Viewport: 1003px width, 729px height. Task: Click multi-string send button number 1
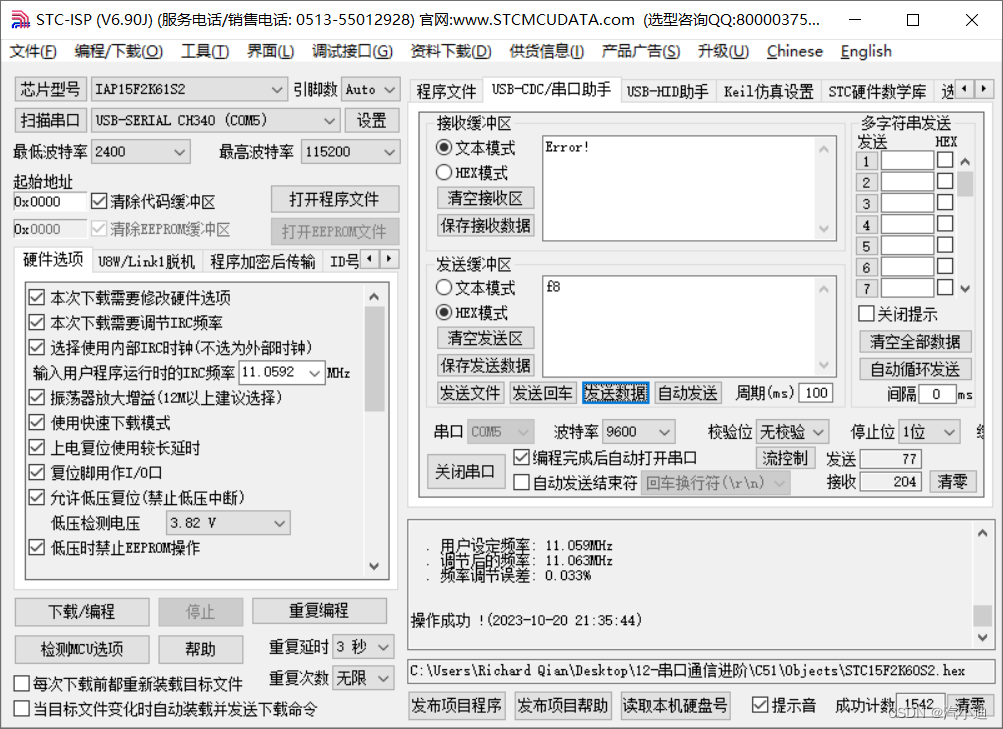coord(866,161)
